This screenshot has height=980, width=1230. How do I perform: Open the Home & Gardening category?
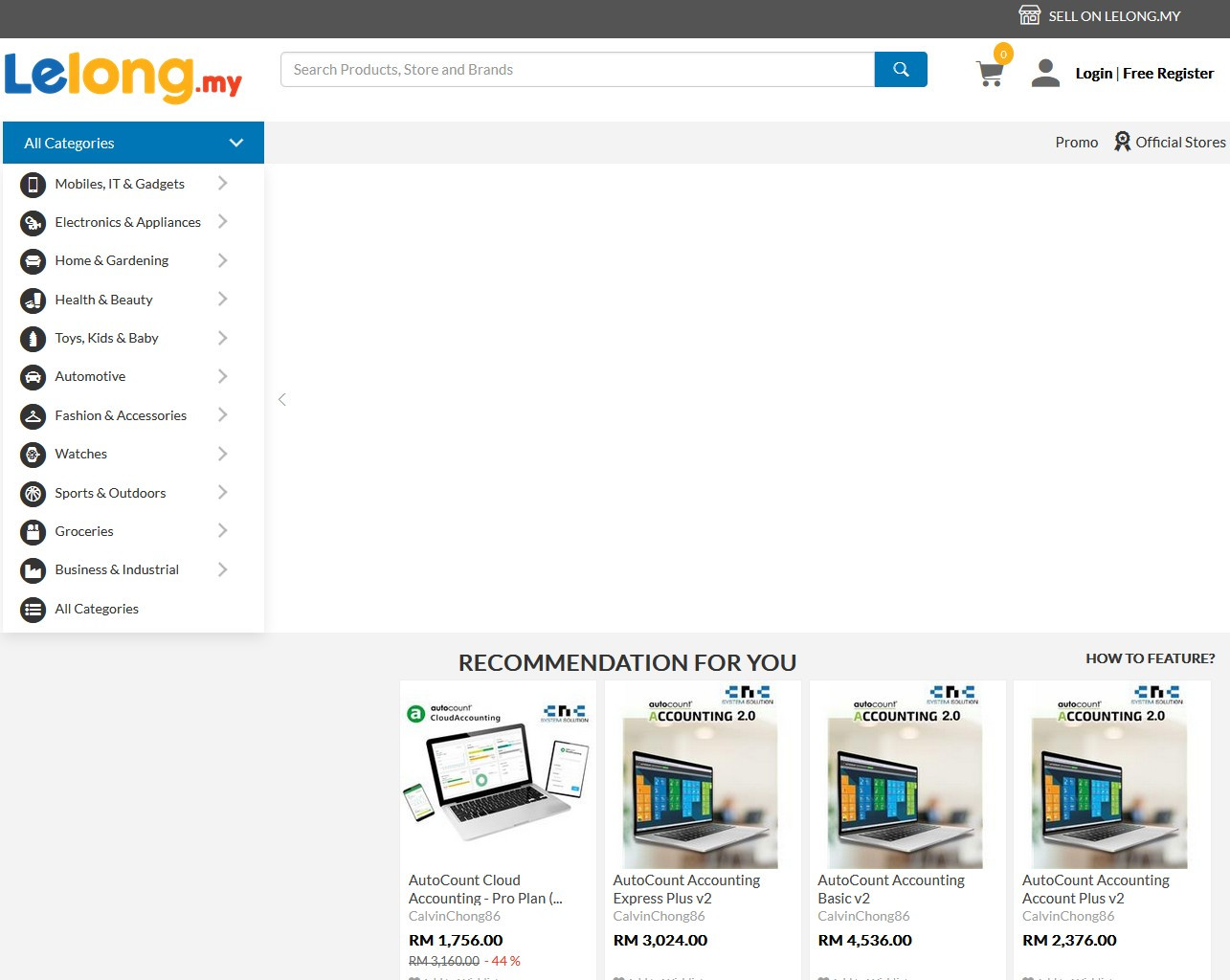pyautogui.click(x=111, y=260)
